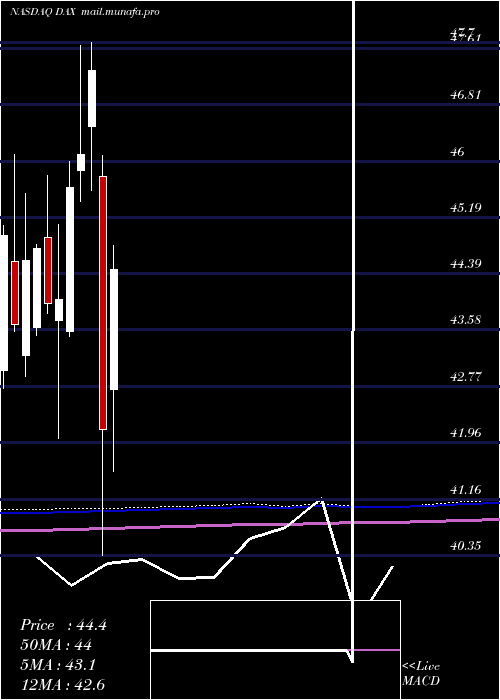Image resolution: width=500 pixels, height=700 pixels.
Task: Click the 45.19 price axis label
Action: click(466, 208)
